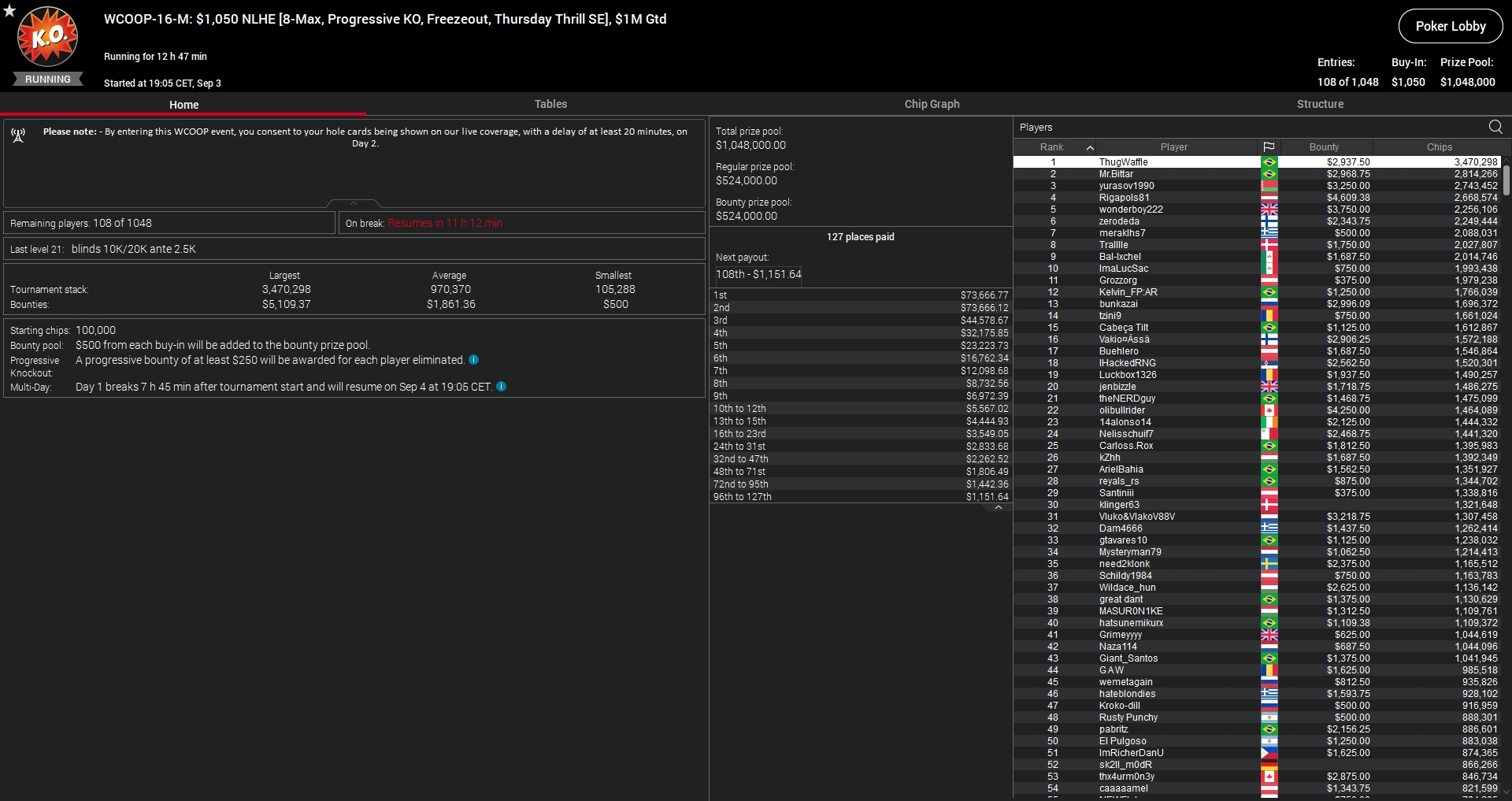
Task: Click the Largest tournament stack value 3,470,298
Action: 286,289
